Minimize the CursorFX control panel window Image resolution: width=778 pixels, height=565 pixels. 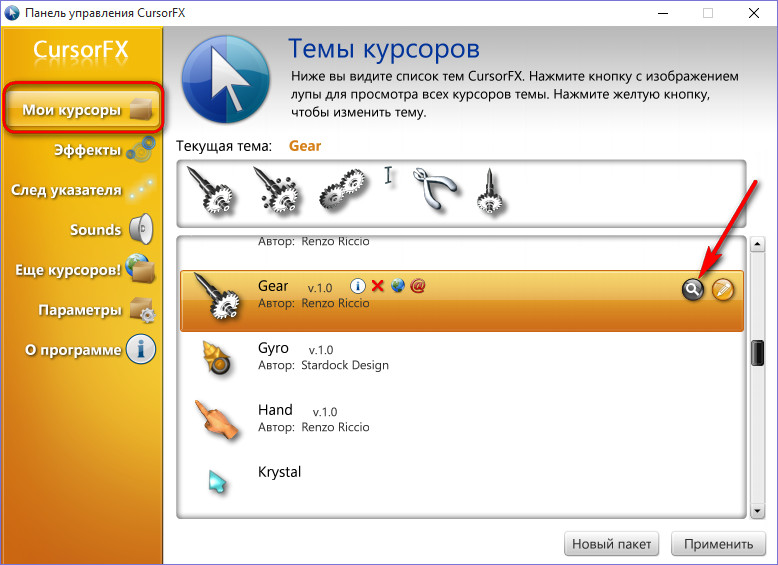tap(663, 13)
